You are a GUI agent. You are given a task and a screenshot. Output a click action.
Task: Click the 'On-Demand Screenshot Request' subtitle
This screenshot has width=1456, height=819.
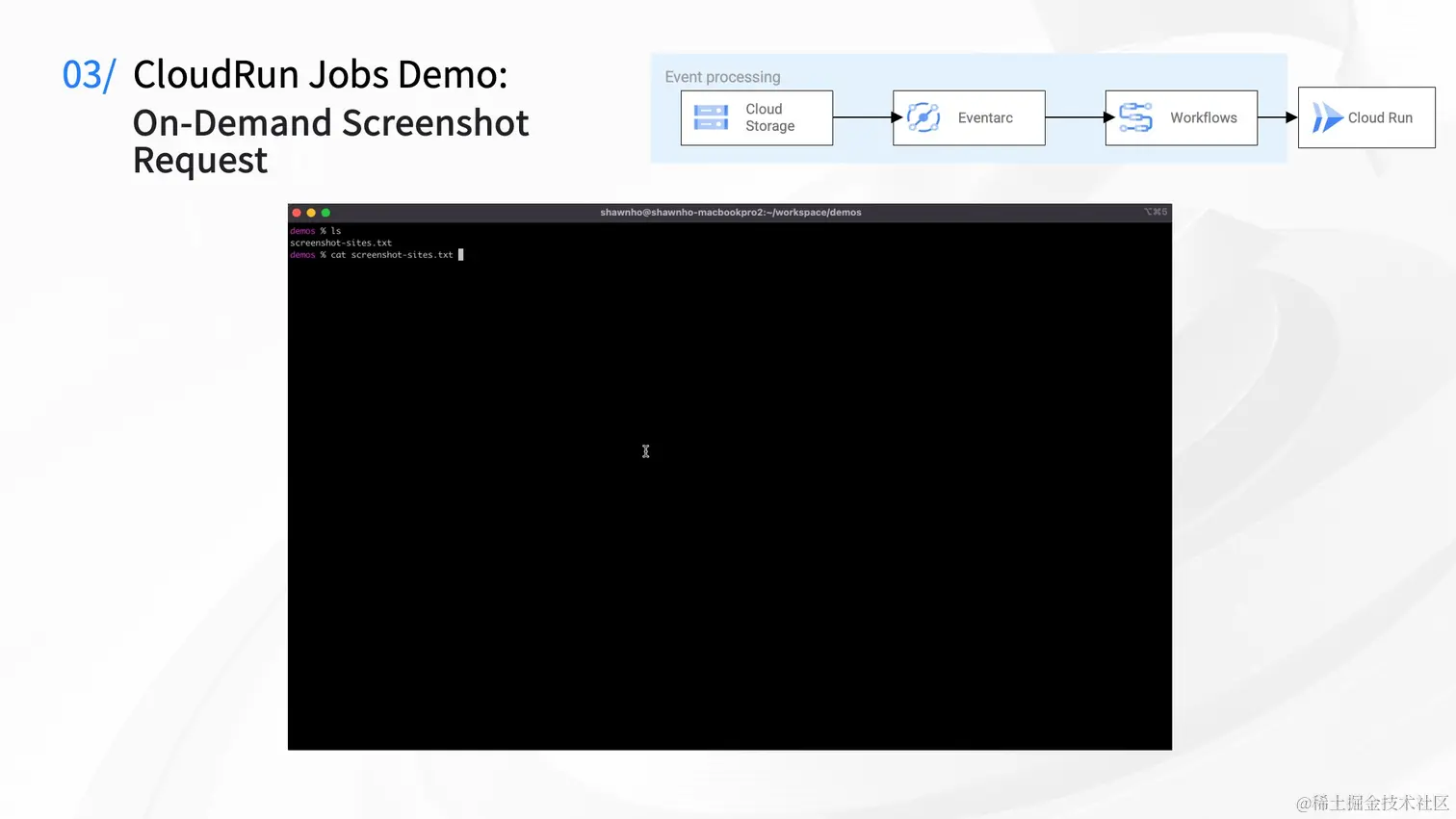(x=330, y=141)
